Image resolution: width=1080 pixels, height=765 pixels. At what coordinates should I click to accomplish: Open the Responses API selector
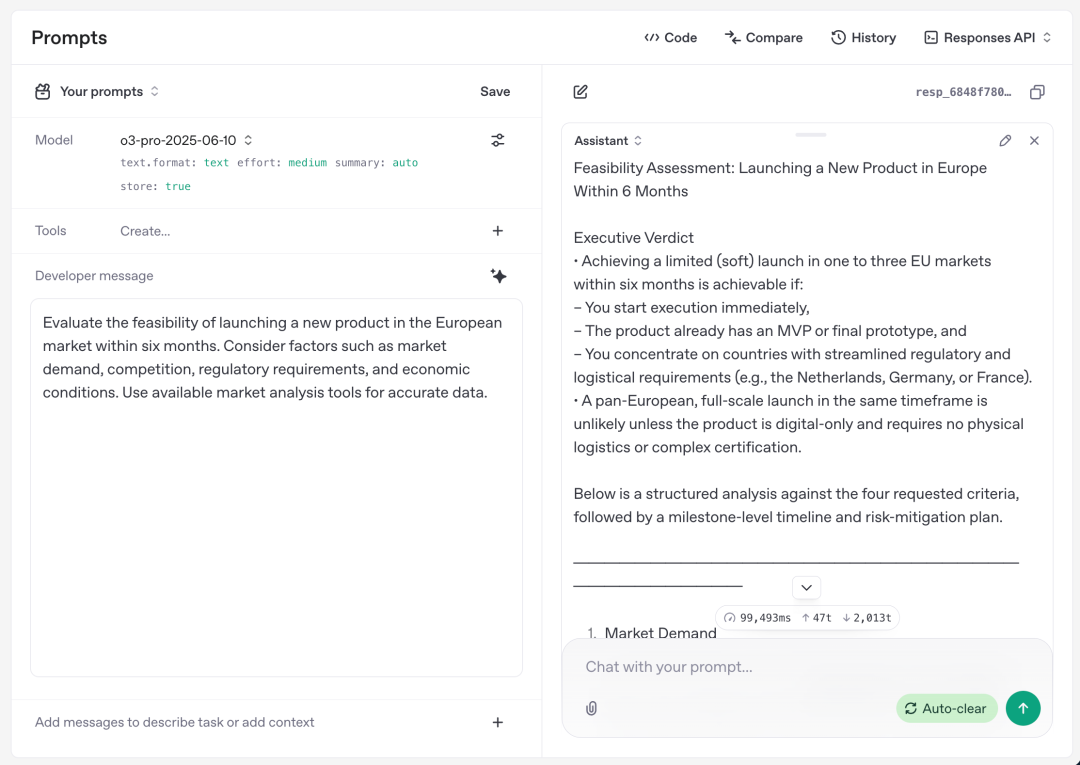(x=988, y=38)
